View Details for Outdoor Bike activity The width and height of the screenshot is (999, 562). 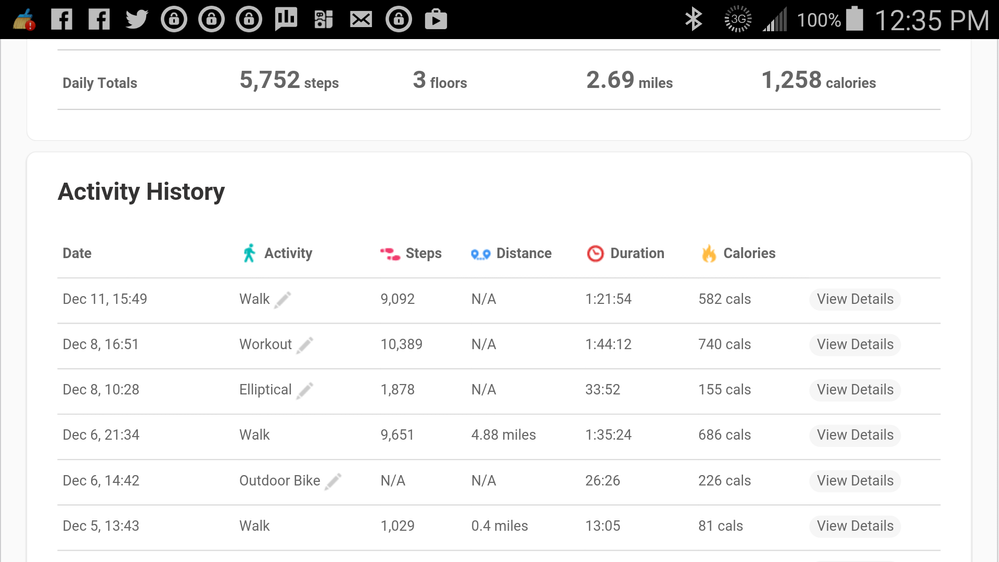[x=855, y=480]
